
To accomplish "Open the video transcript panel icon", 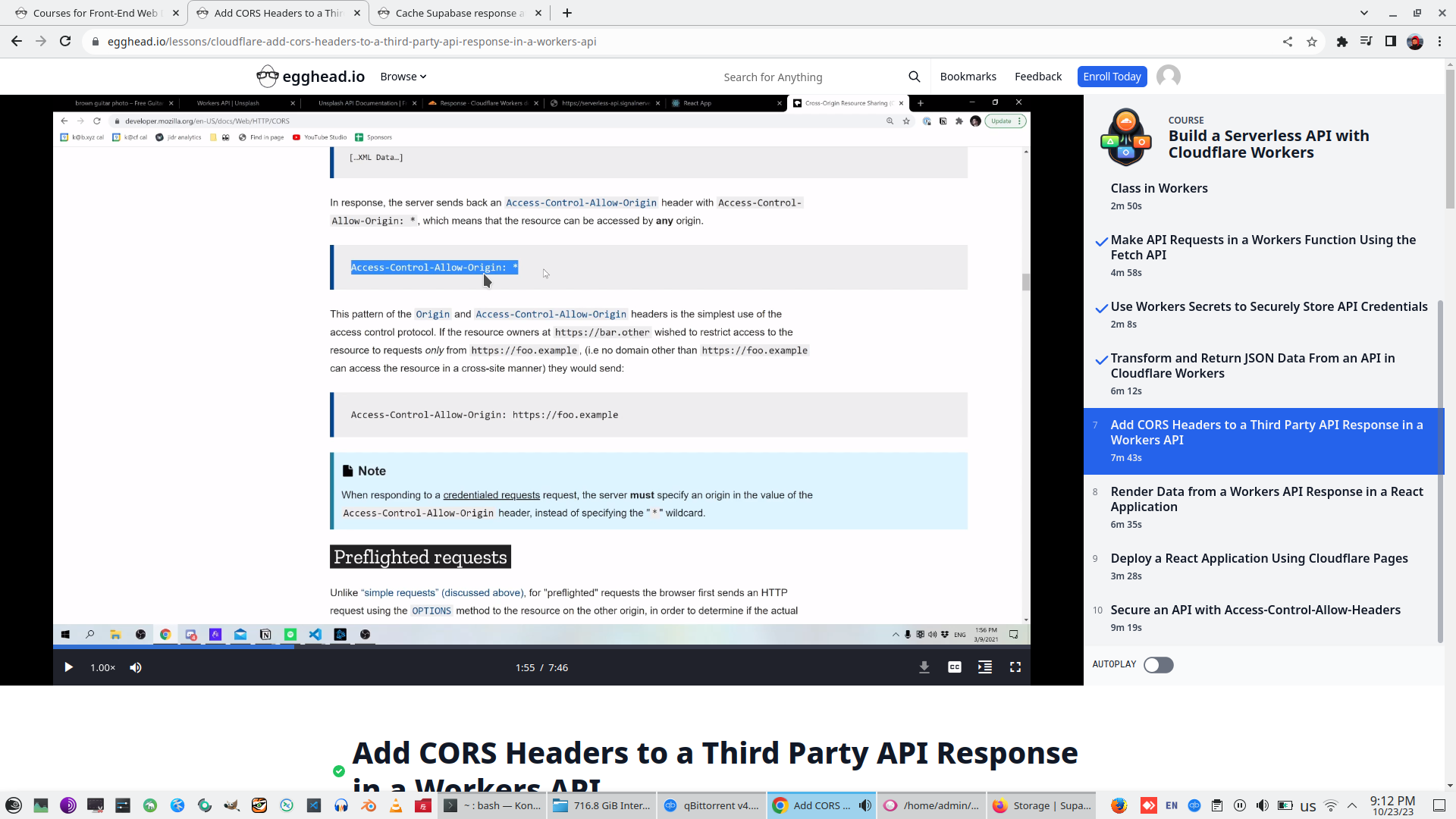I will 984,667.
